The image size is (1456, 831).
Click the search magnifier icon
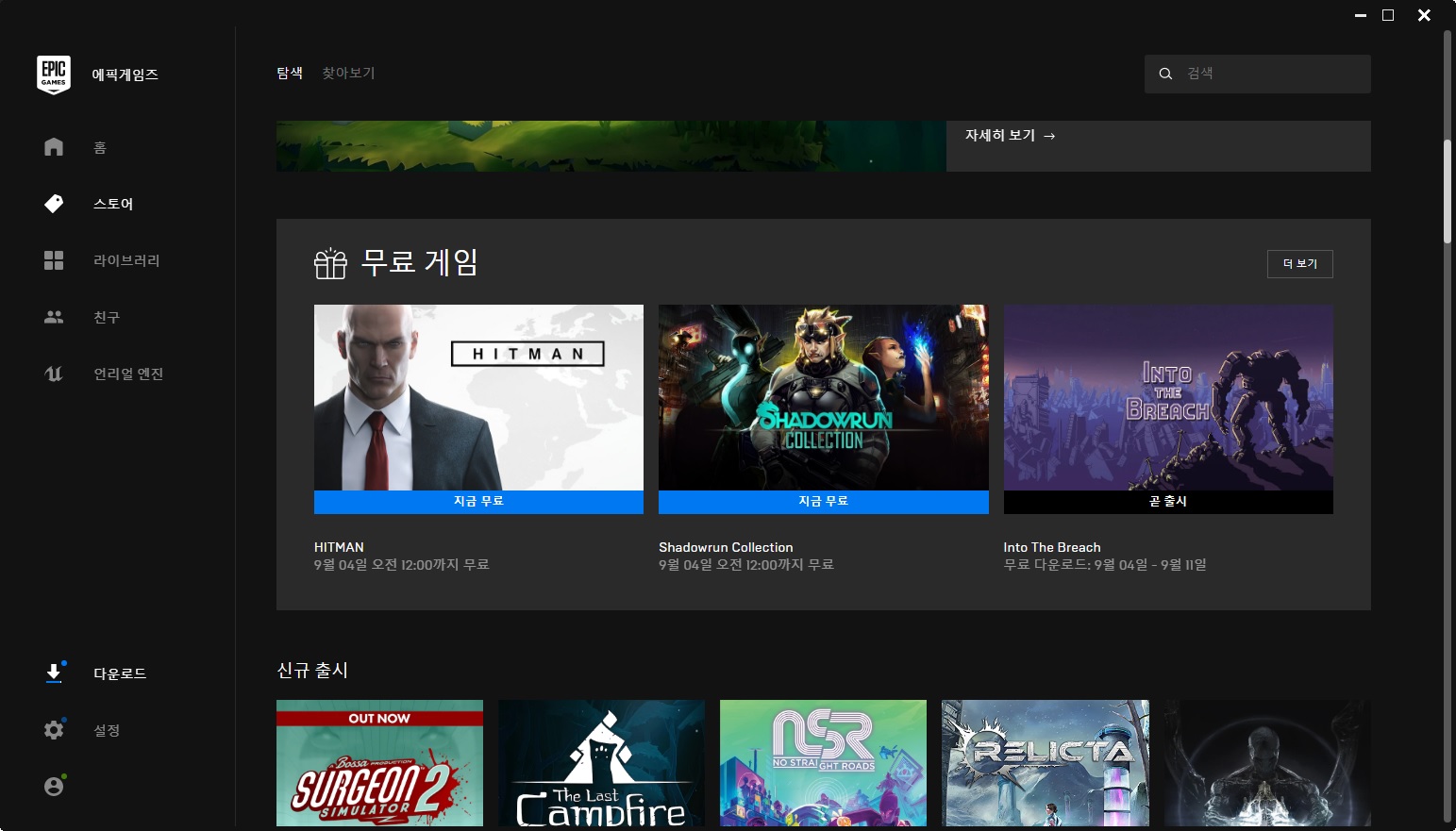click(1165, 74)
